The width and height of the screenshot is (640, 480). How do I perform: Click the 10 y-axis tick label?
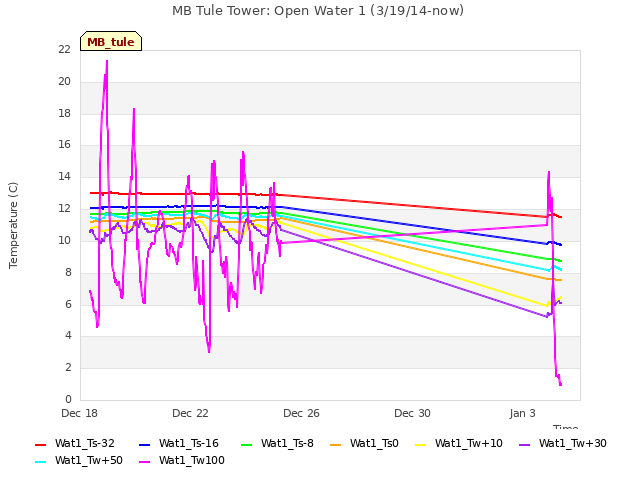(x=64, y=240)
